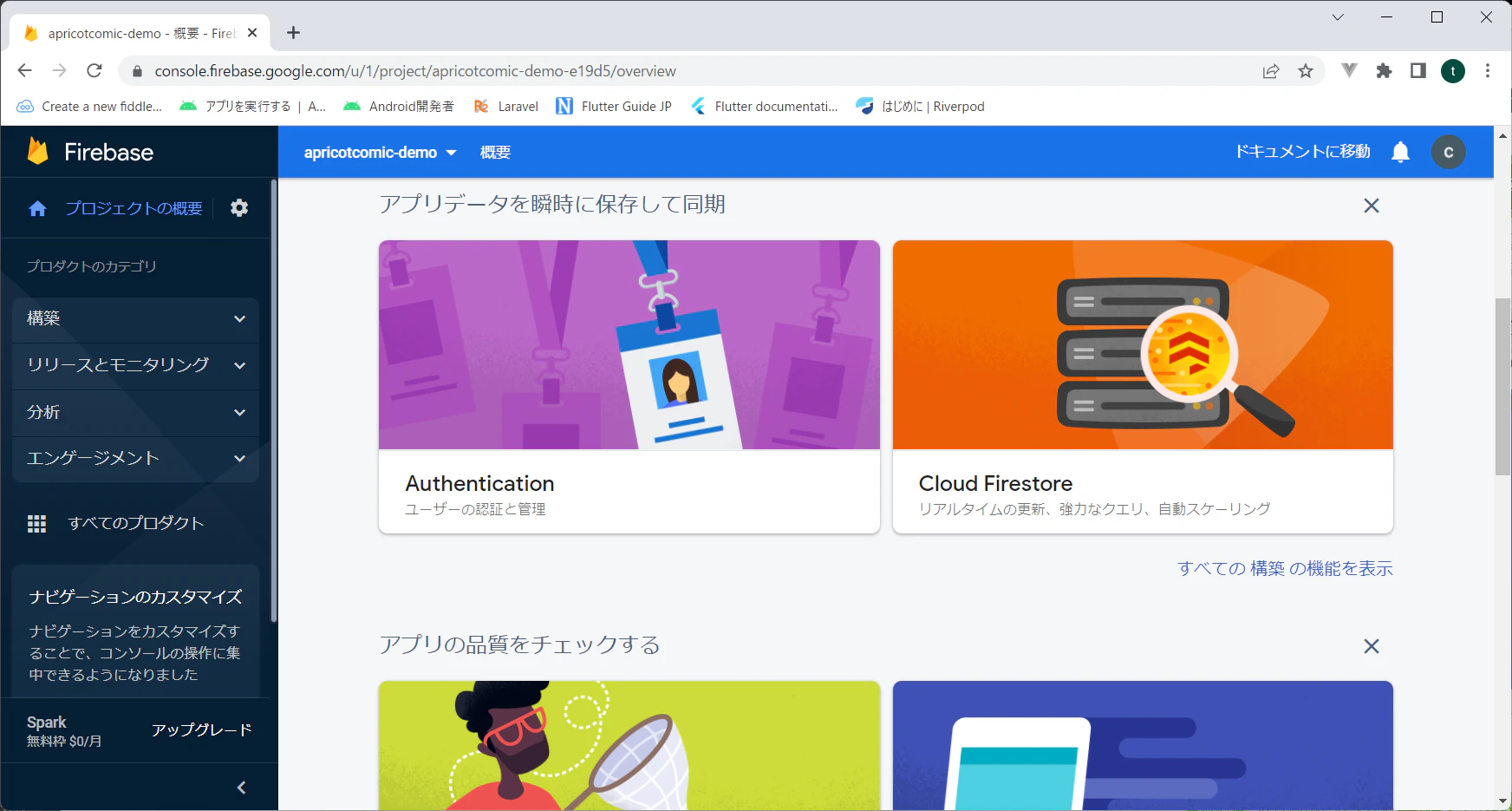
Task: Select すべてのプロダクト in the sidebar
Action: pyautogui.click(x=136, y=523)
